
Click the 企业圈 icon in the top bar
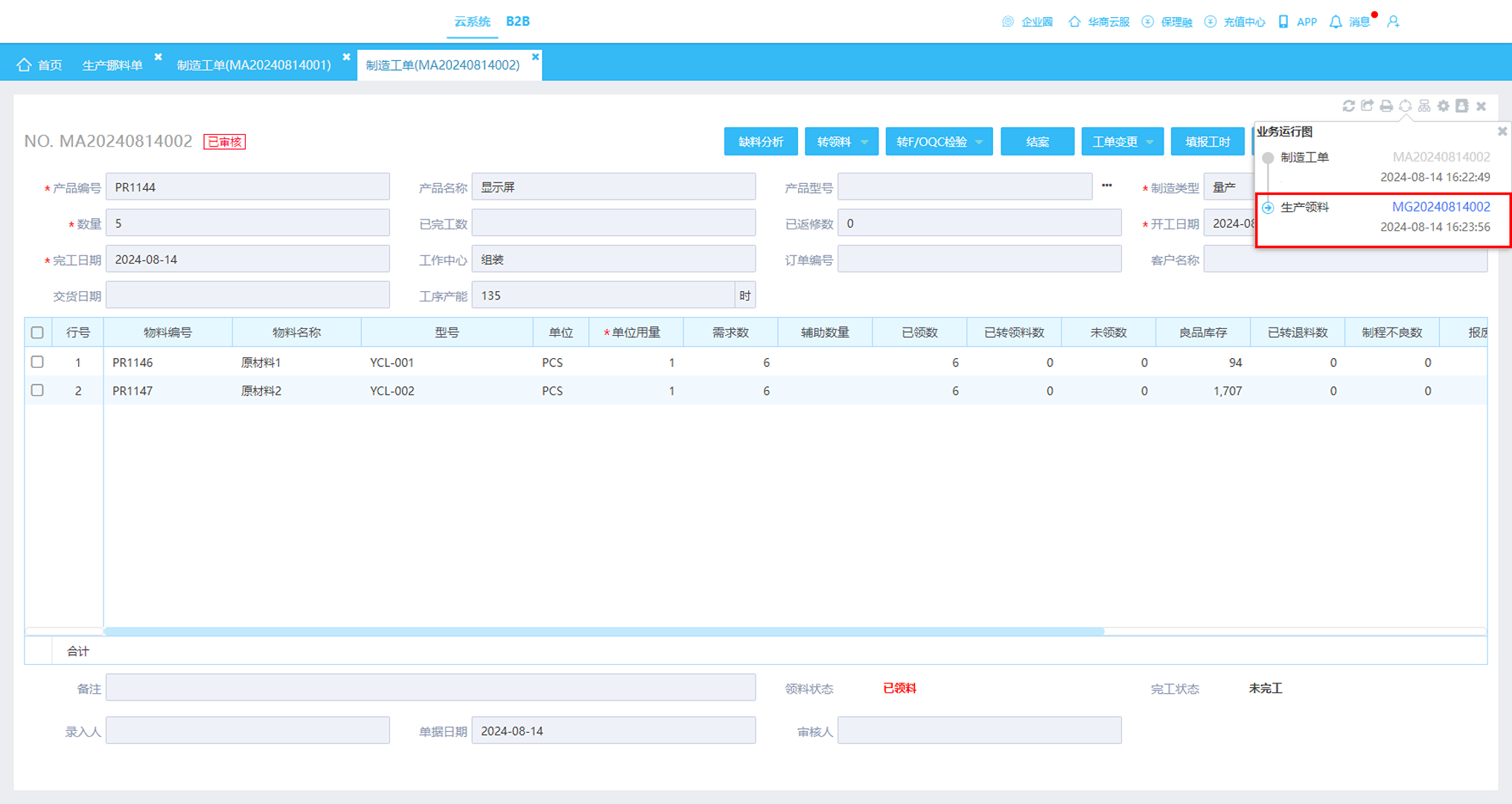coord(1008,22)
